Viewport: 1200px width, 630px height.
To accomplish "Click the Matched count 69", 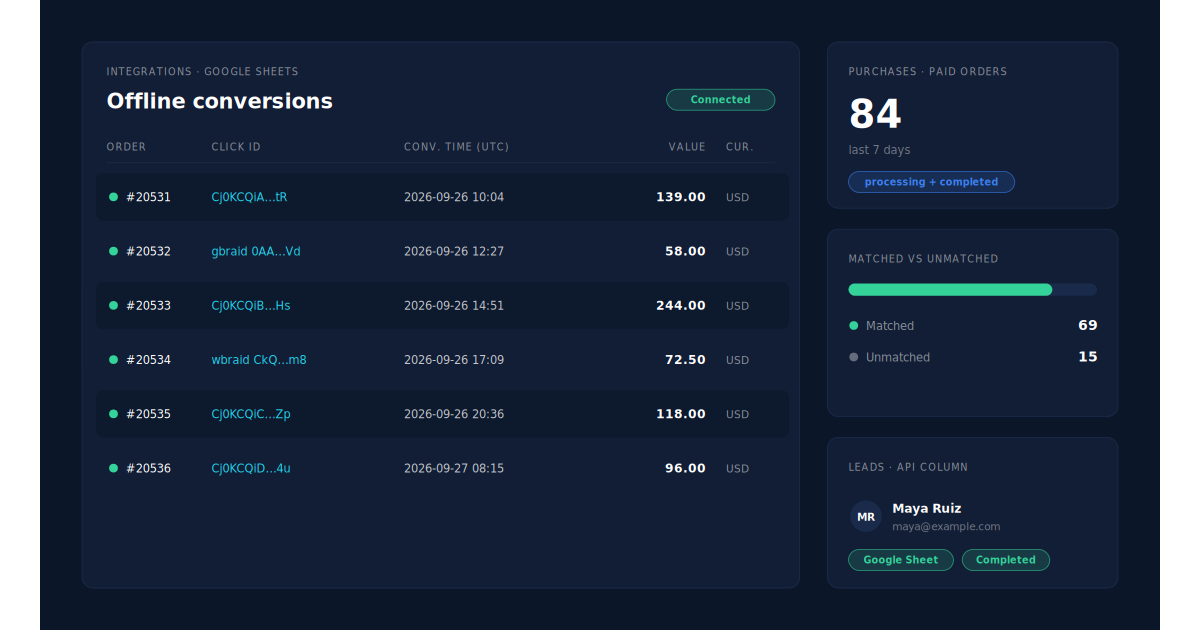I will tap(1088, 325).
